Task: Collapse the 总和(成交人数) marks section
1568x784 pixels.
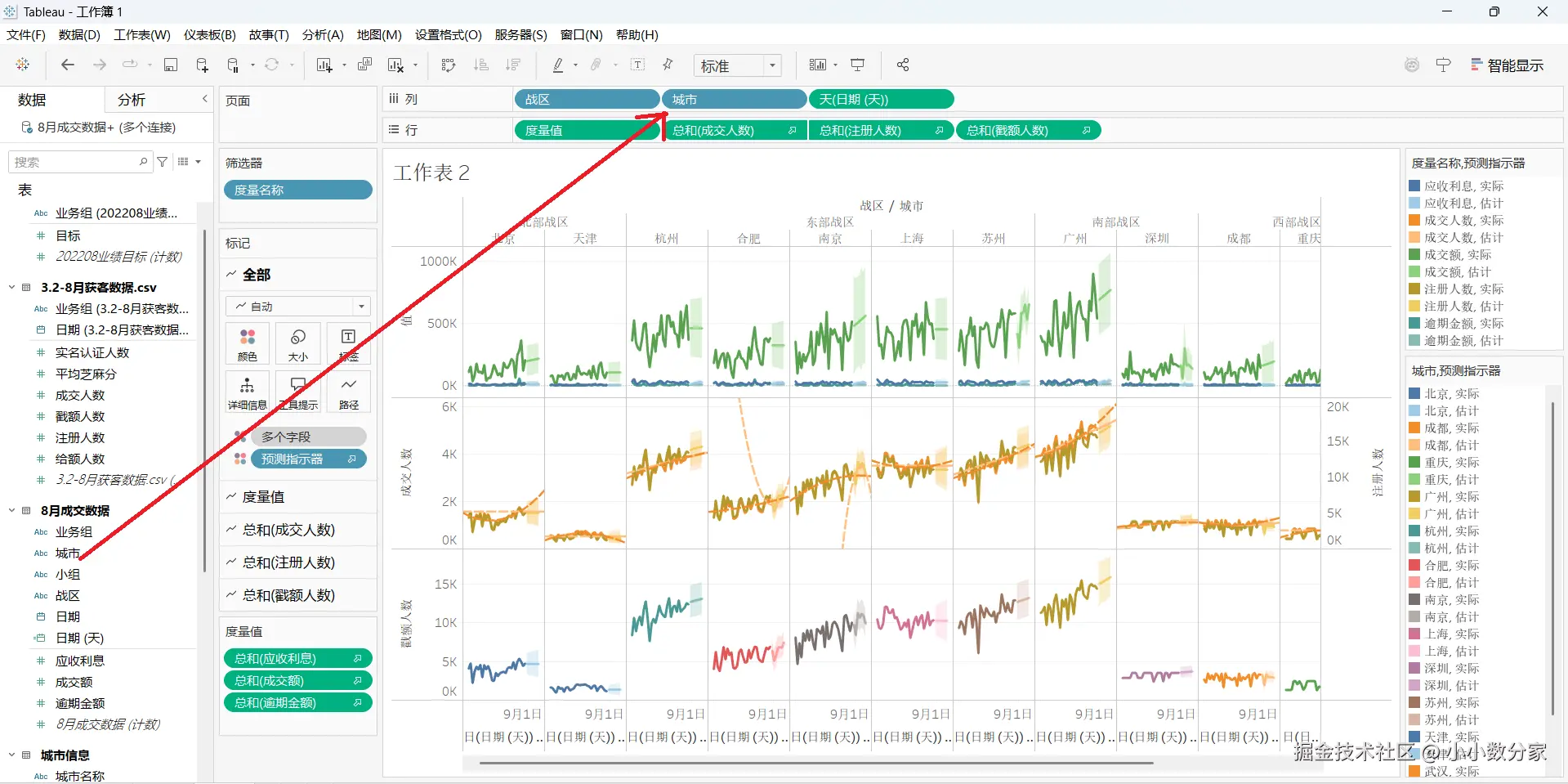Action: coord(231,530)
